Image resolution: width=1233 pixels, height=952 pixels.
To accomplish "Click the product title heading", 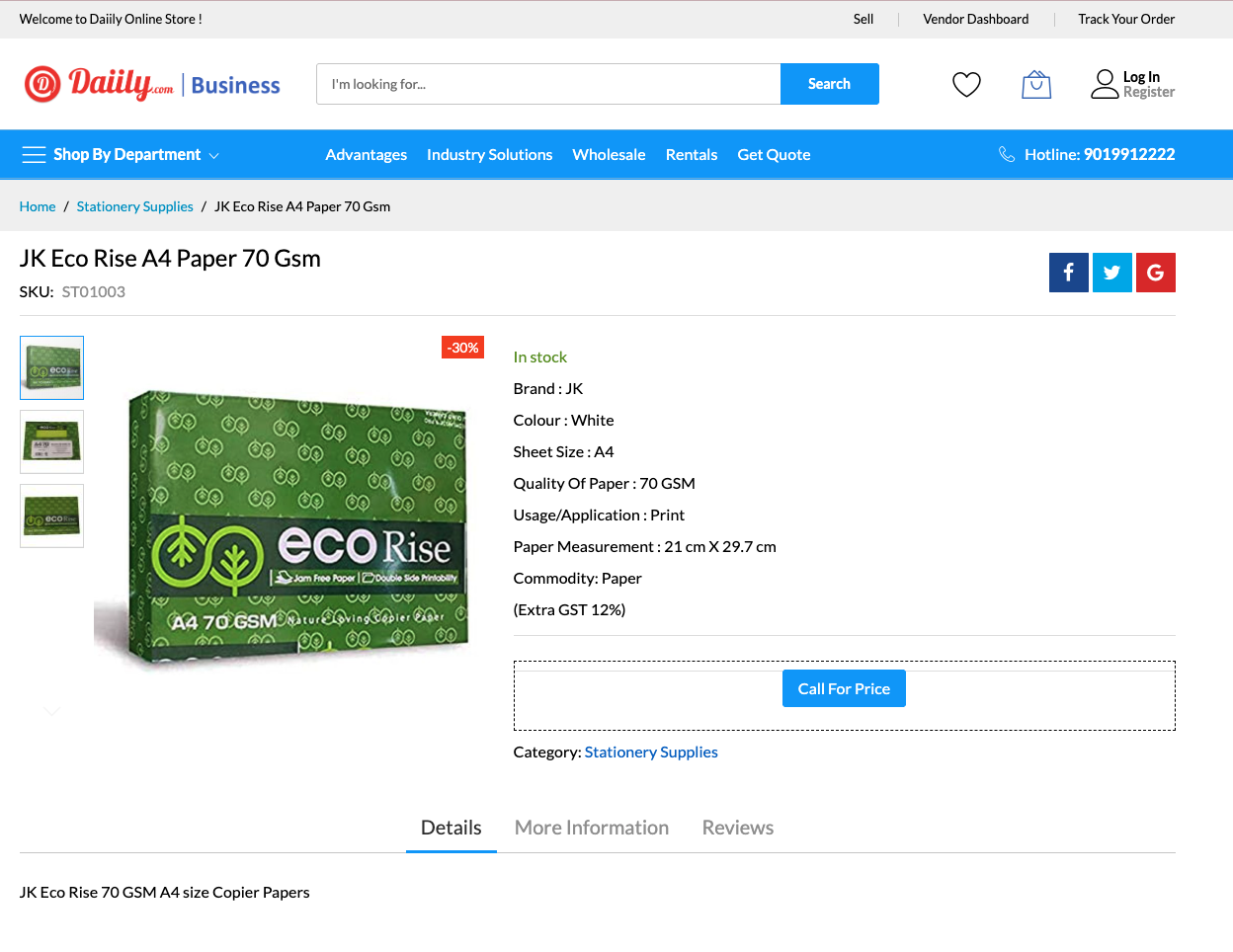I will pyautogui.click(x=170, y=259).
